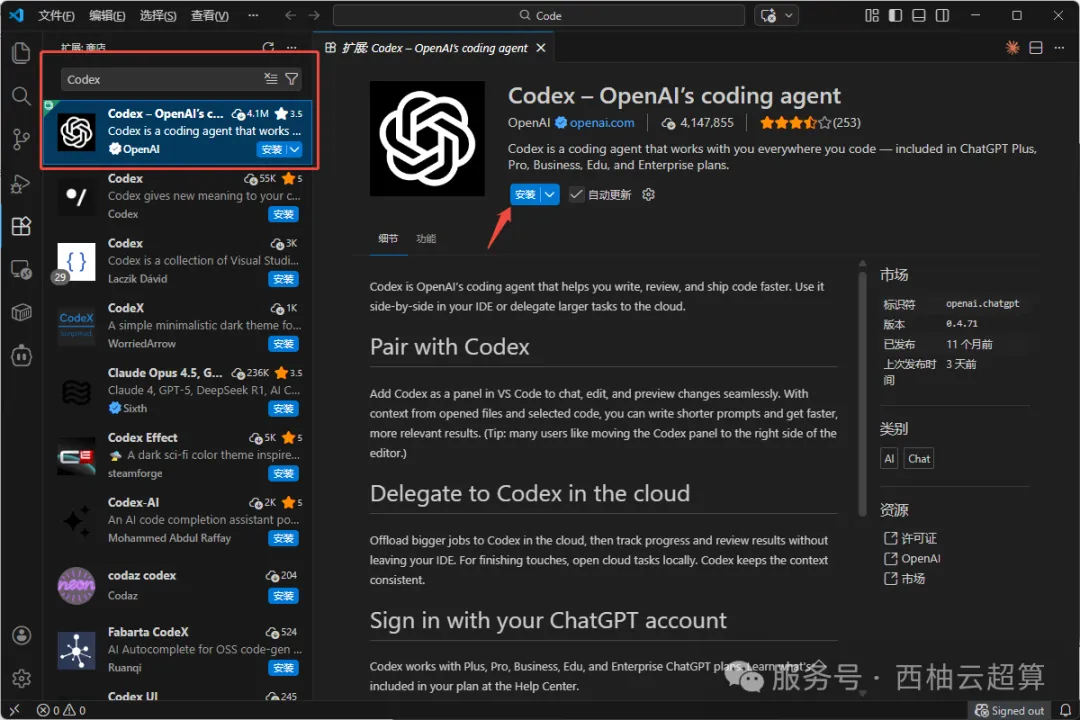Click the extension settings gear near auto update
Image resolution: width=1080 pixels, height=720 pixels.
click(648, 195)
